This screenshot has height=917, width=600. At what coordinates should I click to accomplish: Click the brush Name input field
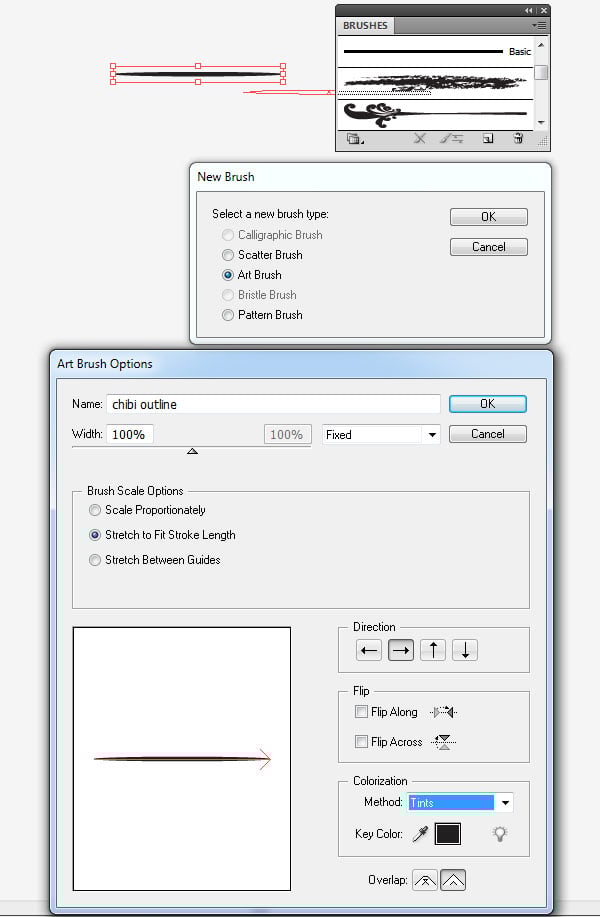[x=273, y=404]
